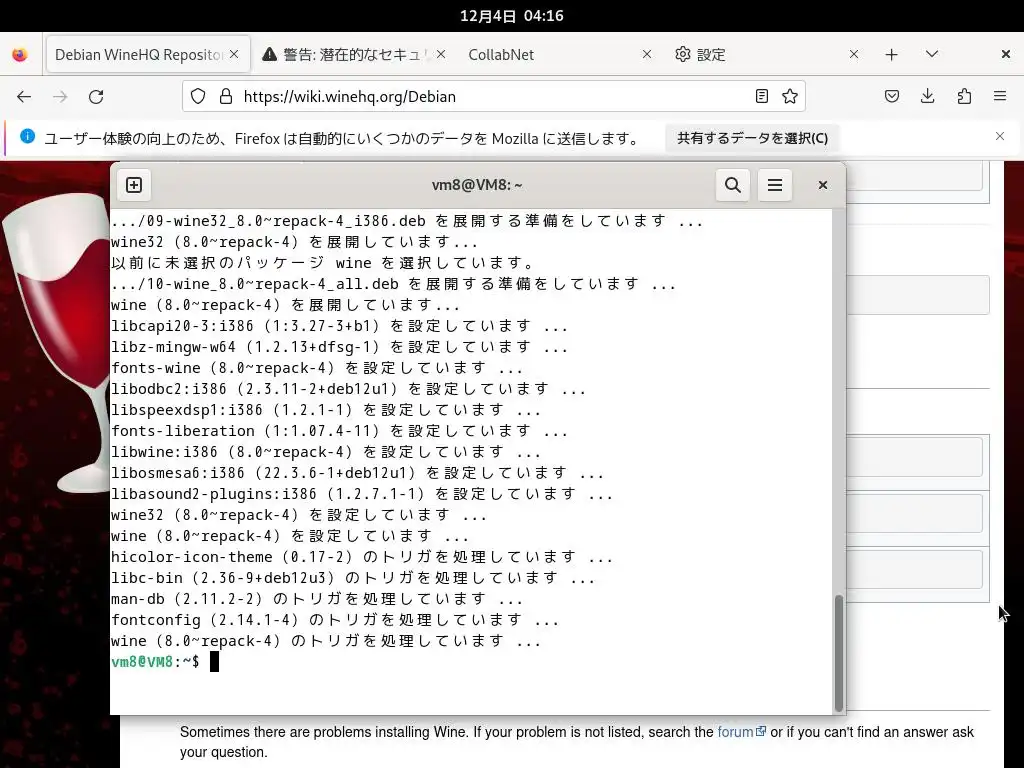
Task: Close the CollabNet tab
Action: point(647,54)
